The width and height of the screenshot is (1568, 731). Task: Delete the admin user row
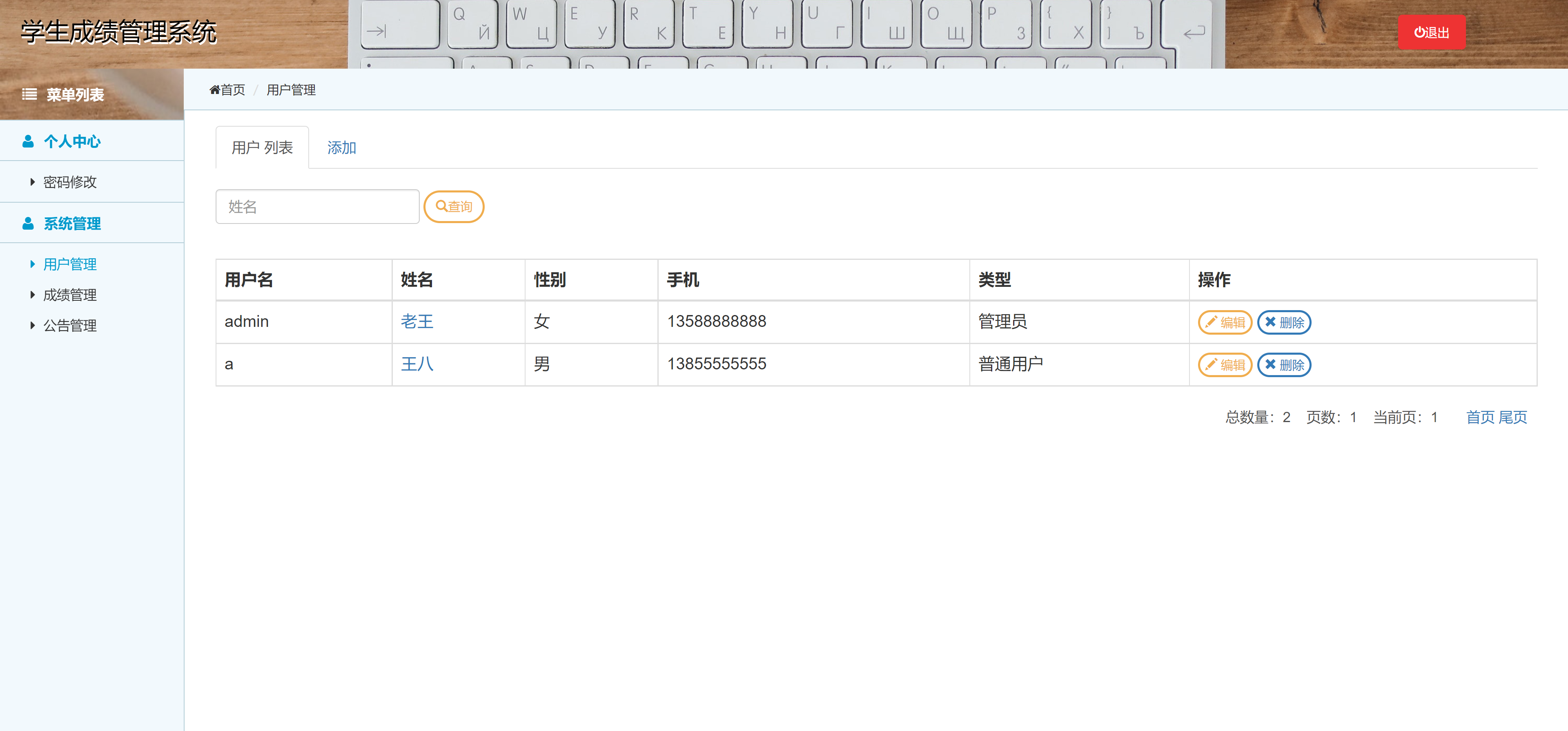coord(1284,322)
